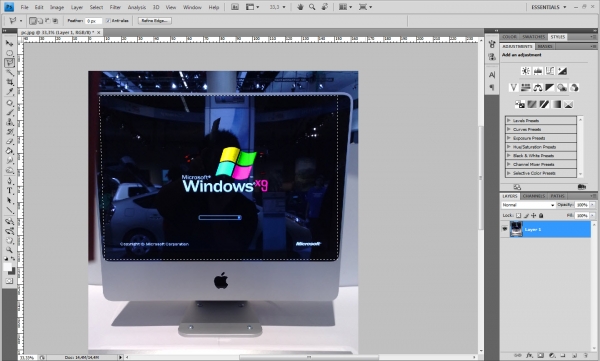Viewport: 600px width, 361px height.
Task: Add a Hue/Saturation adjustment icon
Action: 525,88
